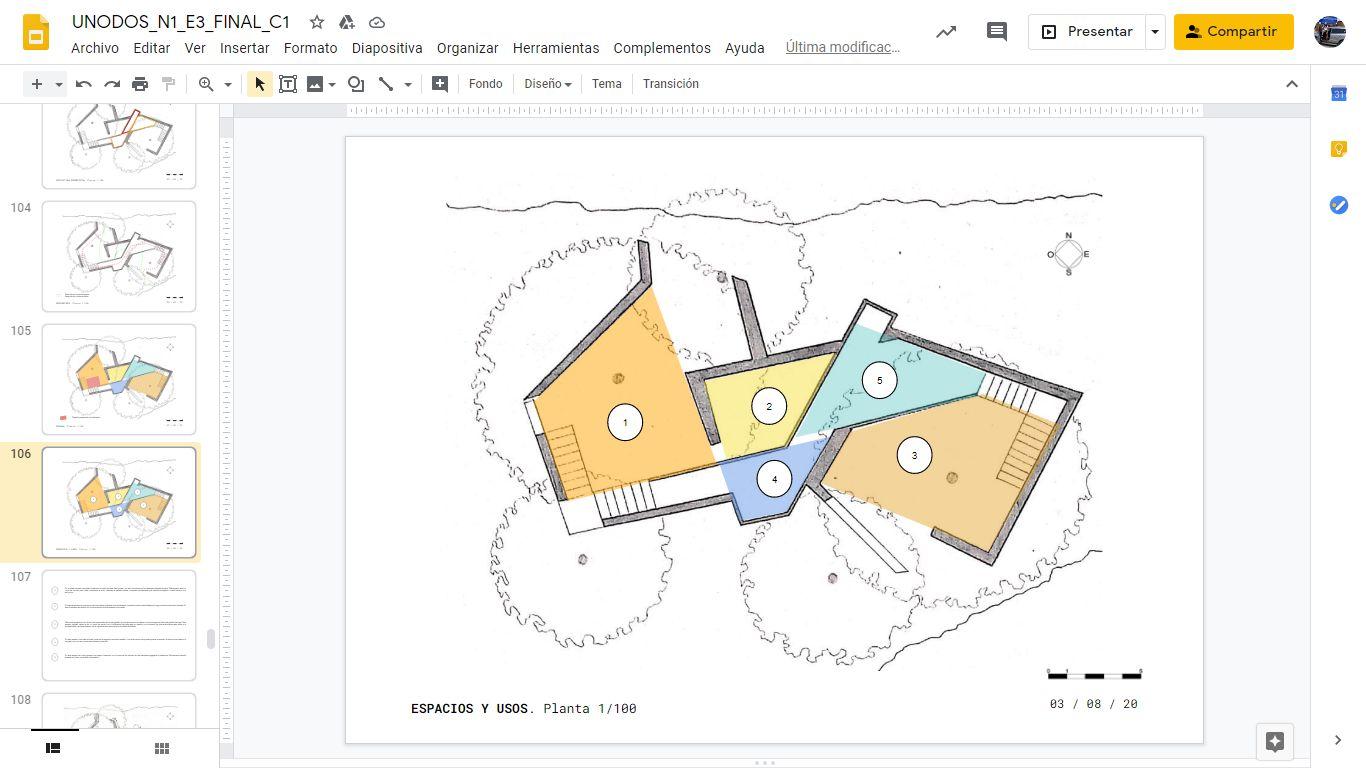Click the presentation title UNODOS_N1_E3_FINAL_C1
The height and width of the screenshot is (768, 1366).
(181, 22)
